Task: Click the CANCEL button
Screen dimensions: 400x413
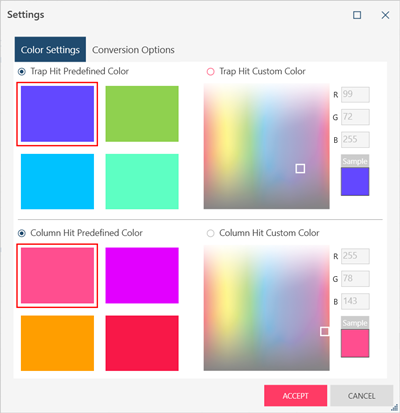Action: (x=361, y=396)
